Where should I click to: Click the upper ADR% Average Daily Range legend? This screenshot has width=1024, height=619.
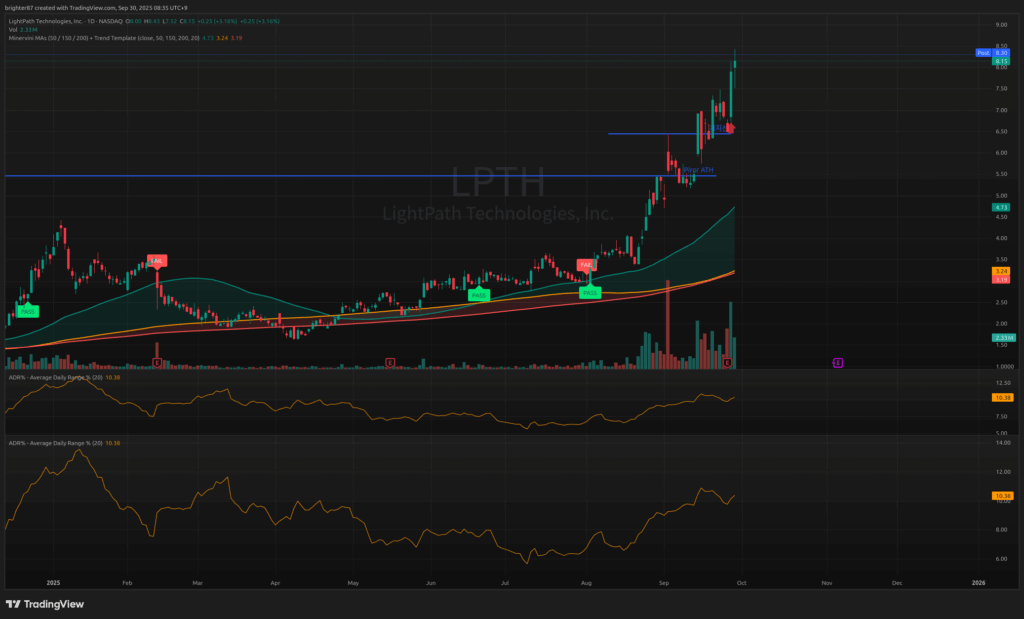(64, 377)
